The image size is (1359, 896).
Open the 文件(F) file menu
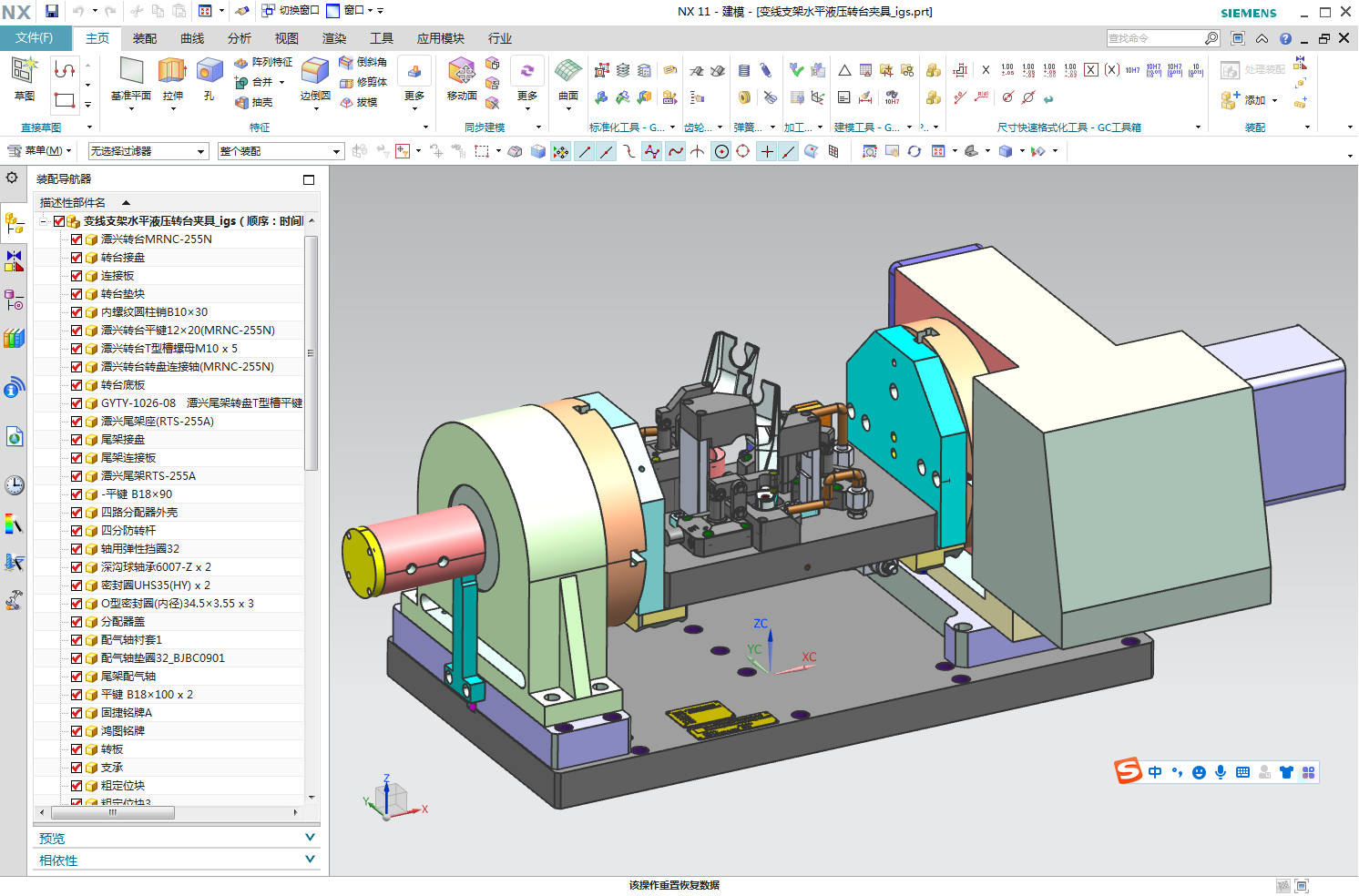coord(35,37)
